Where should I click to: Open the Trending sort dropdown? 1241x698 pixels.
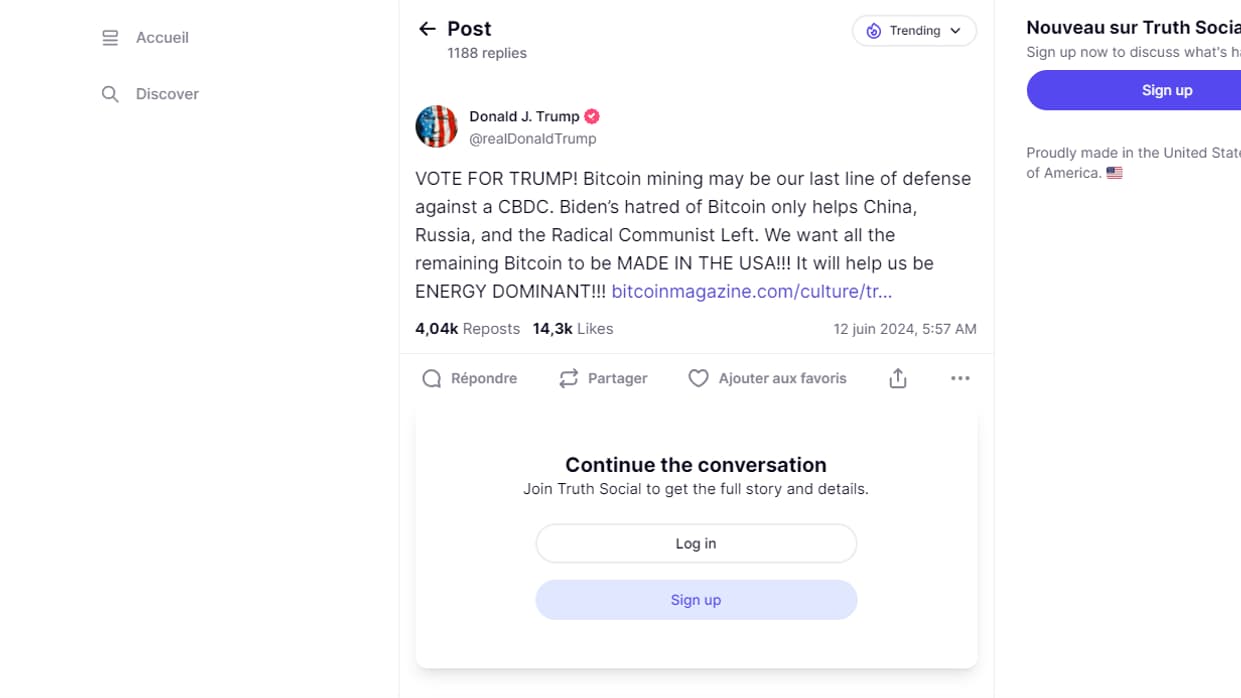point(914,31)
